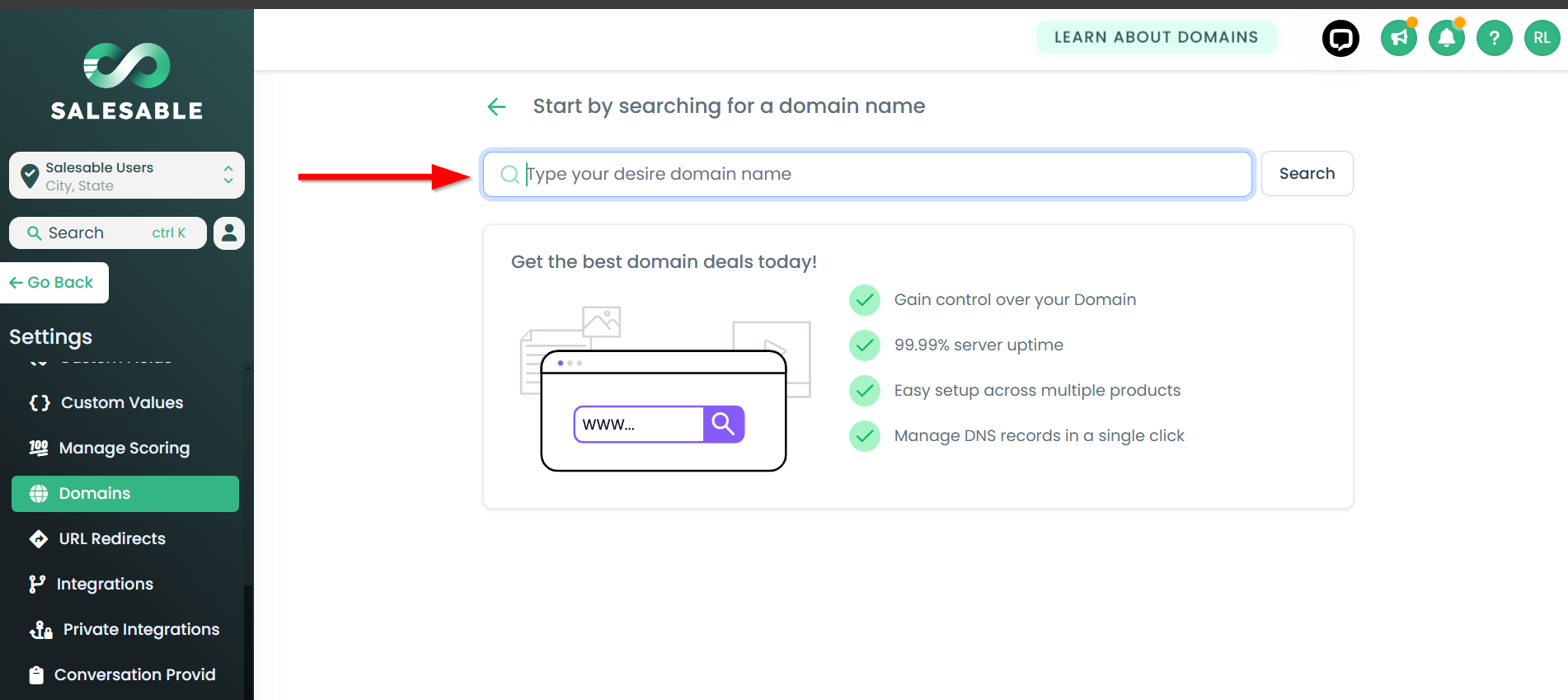Click the Settings sidebar heading
The image size is (1568, 700).
click(x=51, y=337)
